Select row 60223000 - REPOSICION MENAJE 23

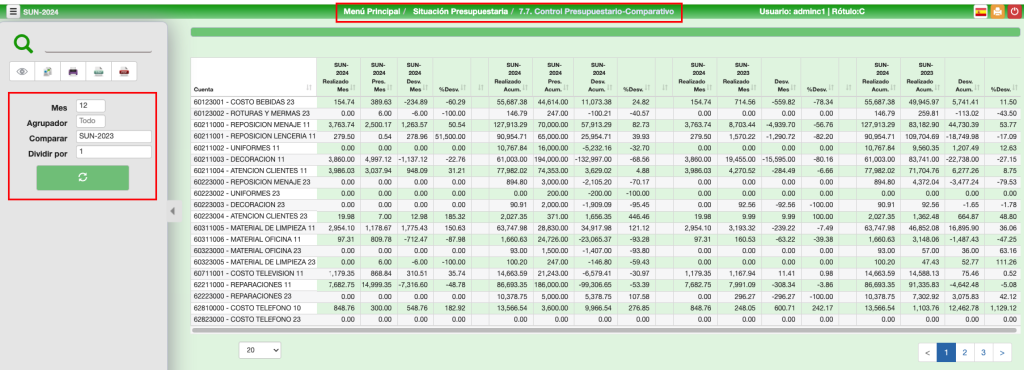click(604, 182)
